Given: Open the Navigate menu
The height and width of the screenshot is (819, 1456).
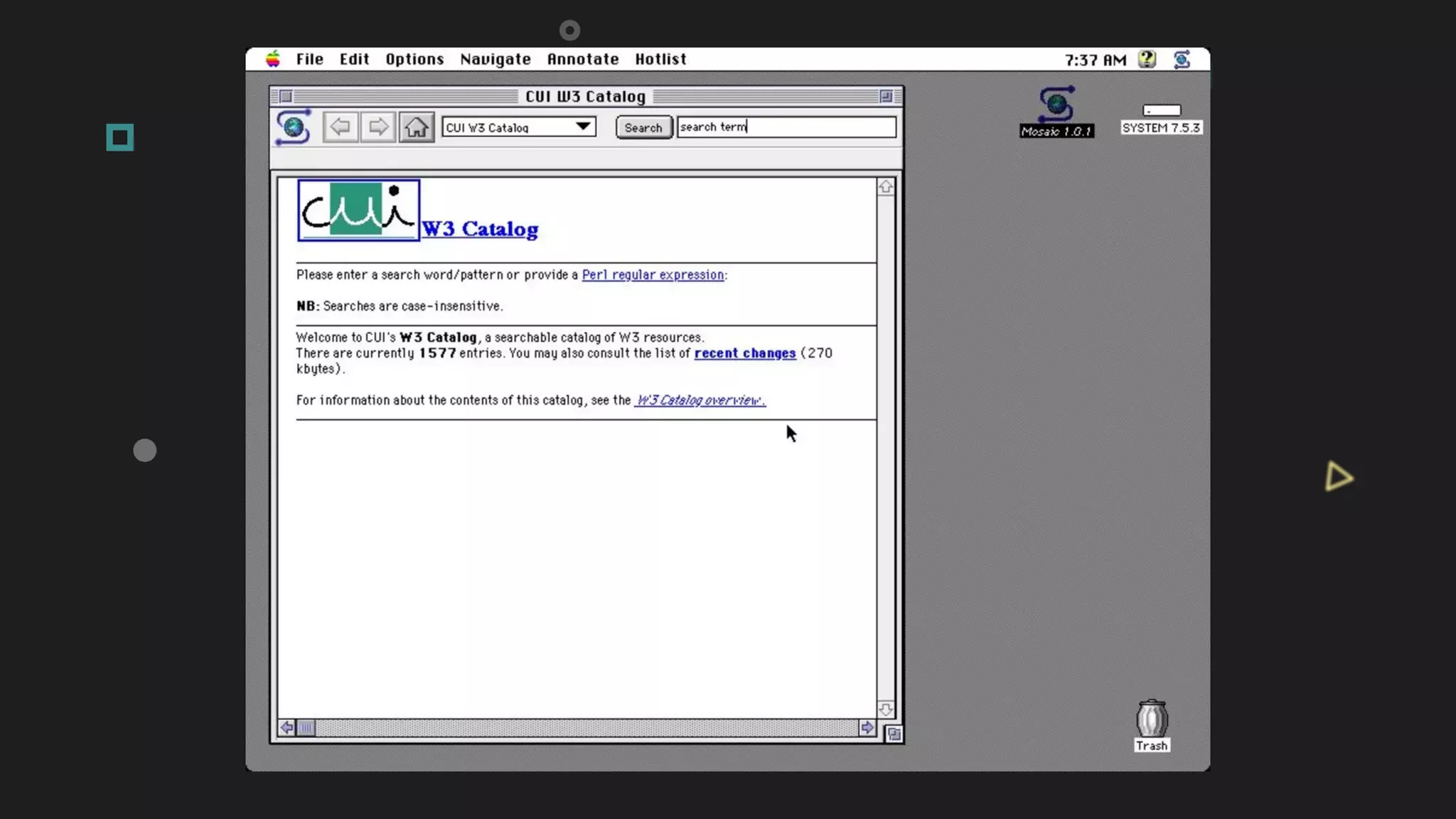Looking at the screenshot, I should [495, 59].
